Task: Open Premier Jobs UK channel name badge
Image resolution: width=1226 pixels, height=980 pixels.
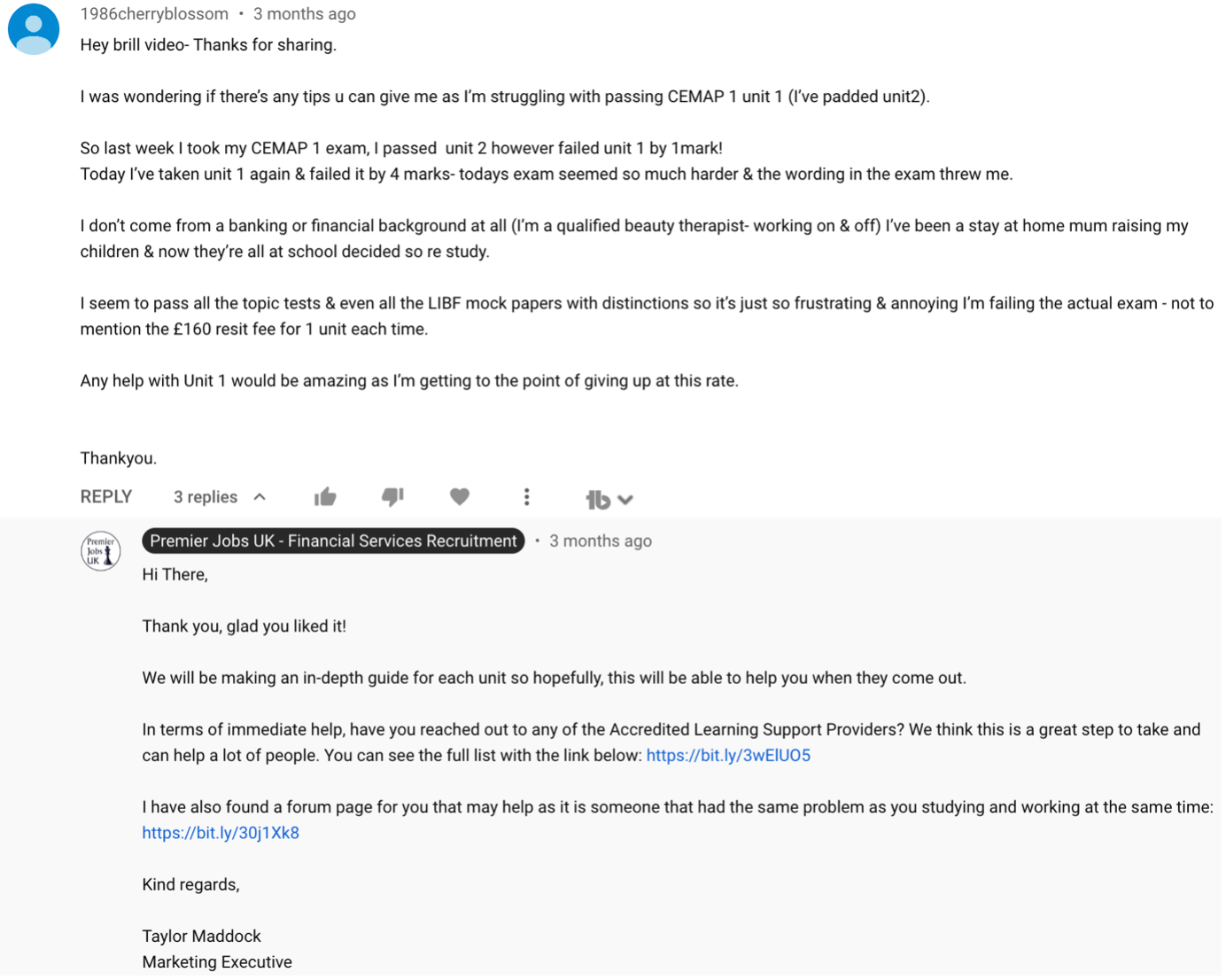Action: pos(333,541)
